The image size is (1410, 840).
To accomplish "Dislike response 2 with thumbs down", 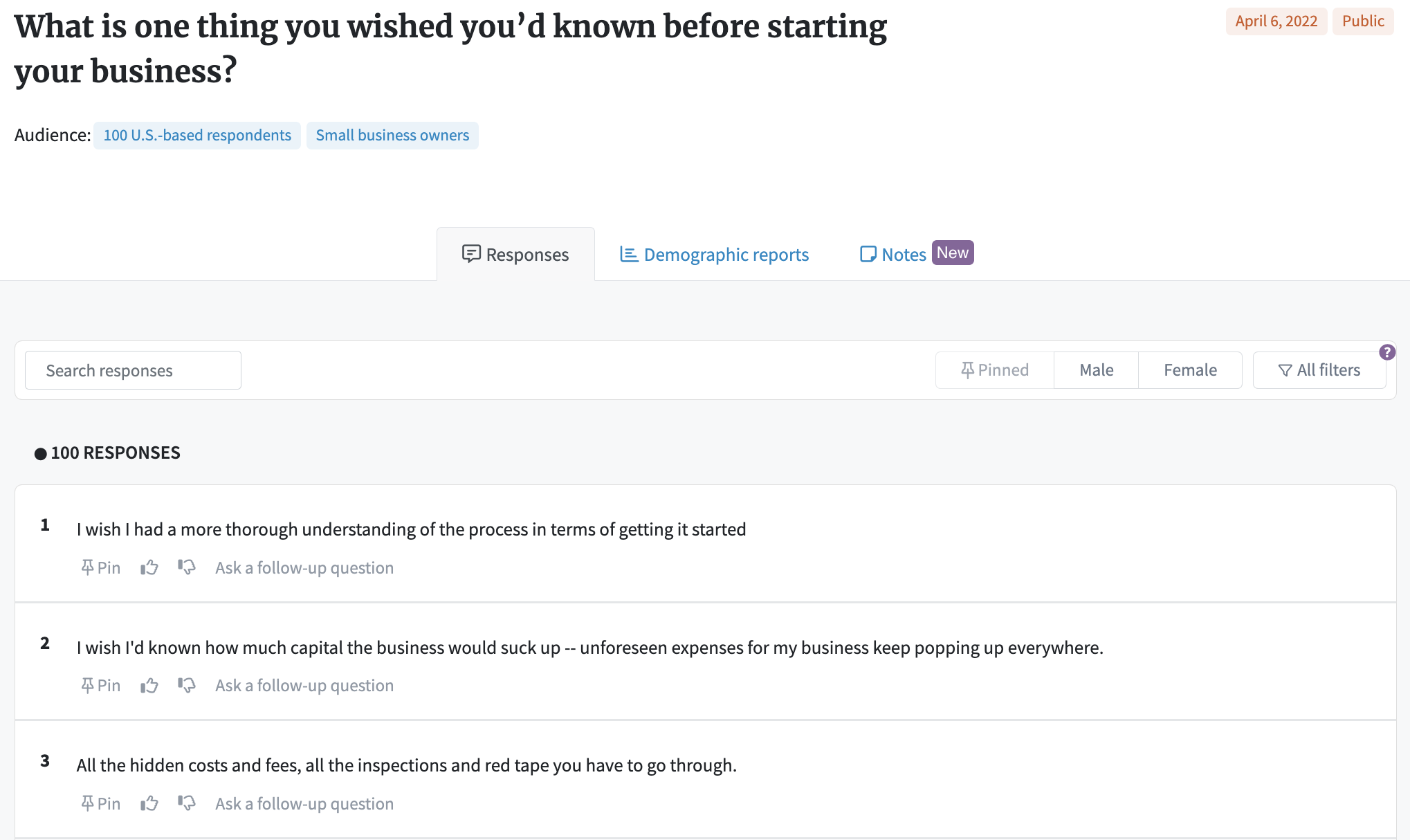I will pos(187,686).
